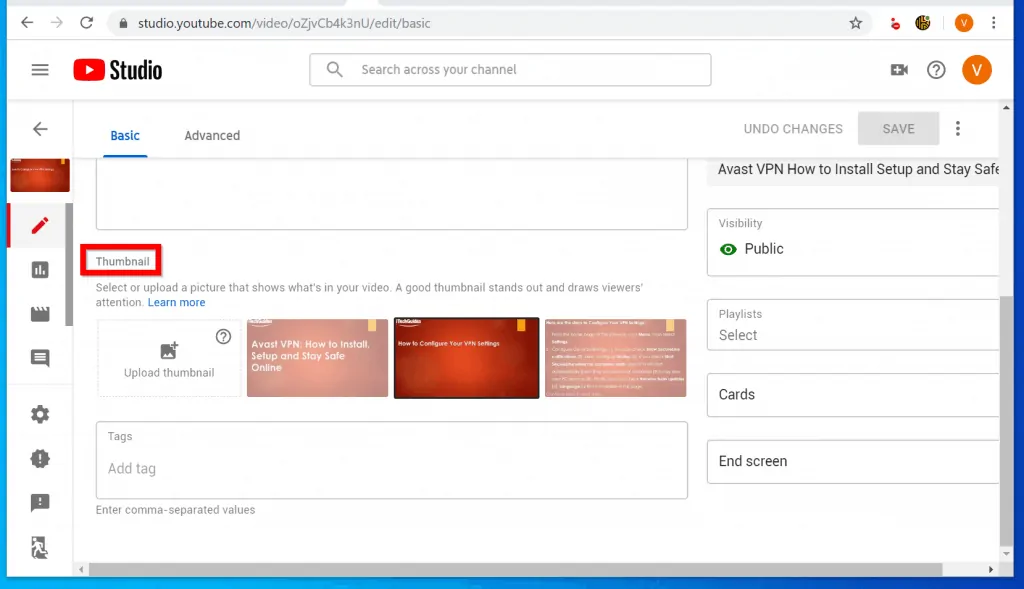Screen dimensions: 1024x589
Task: Select the Basic tab
Action: [x=125, y=135]
